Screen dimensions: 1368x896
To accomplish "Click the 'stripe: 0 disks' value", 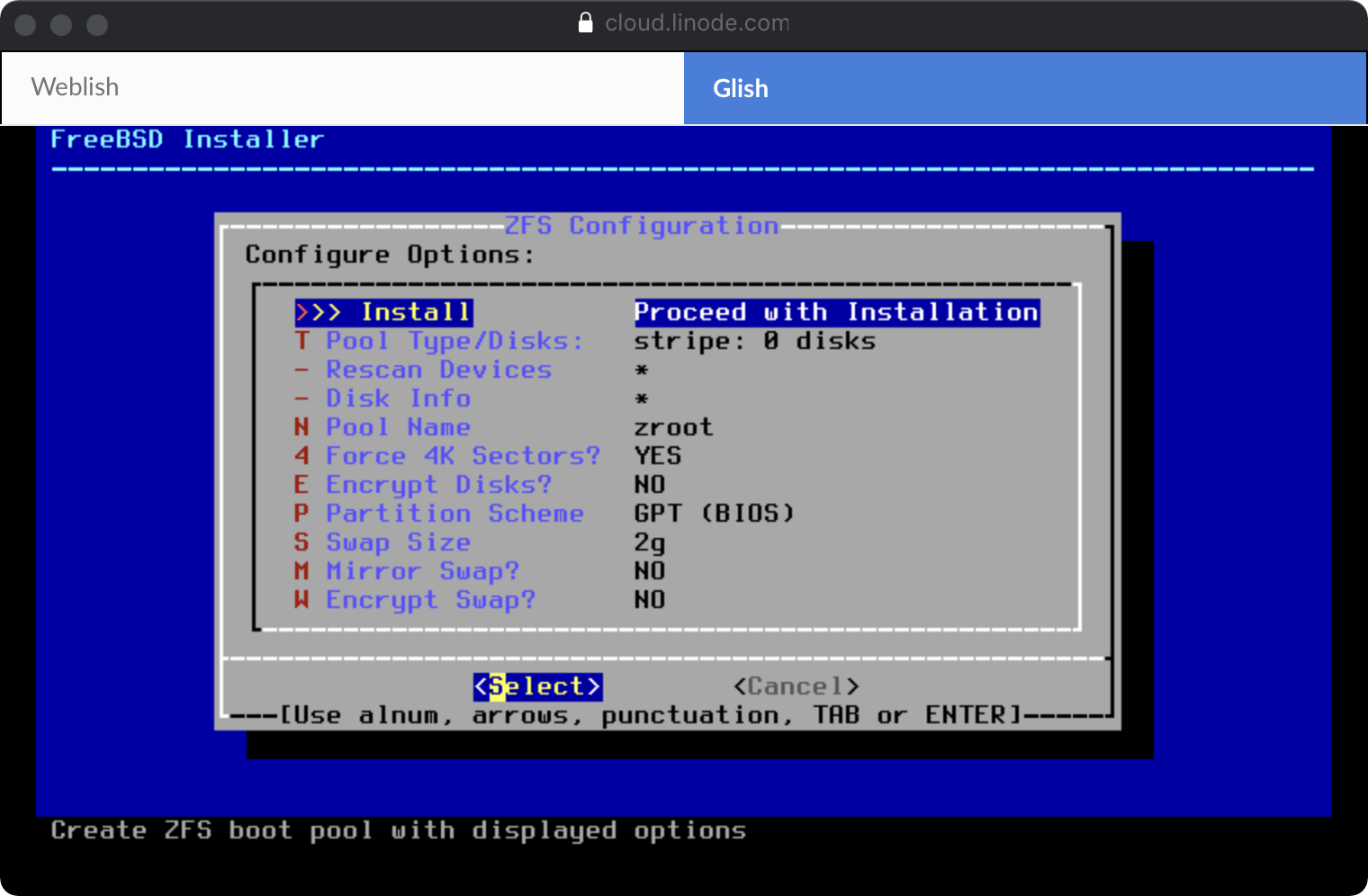I will pos(754,341).
